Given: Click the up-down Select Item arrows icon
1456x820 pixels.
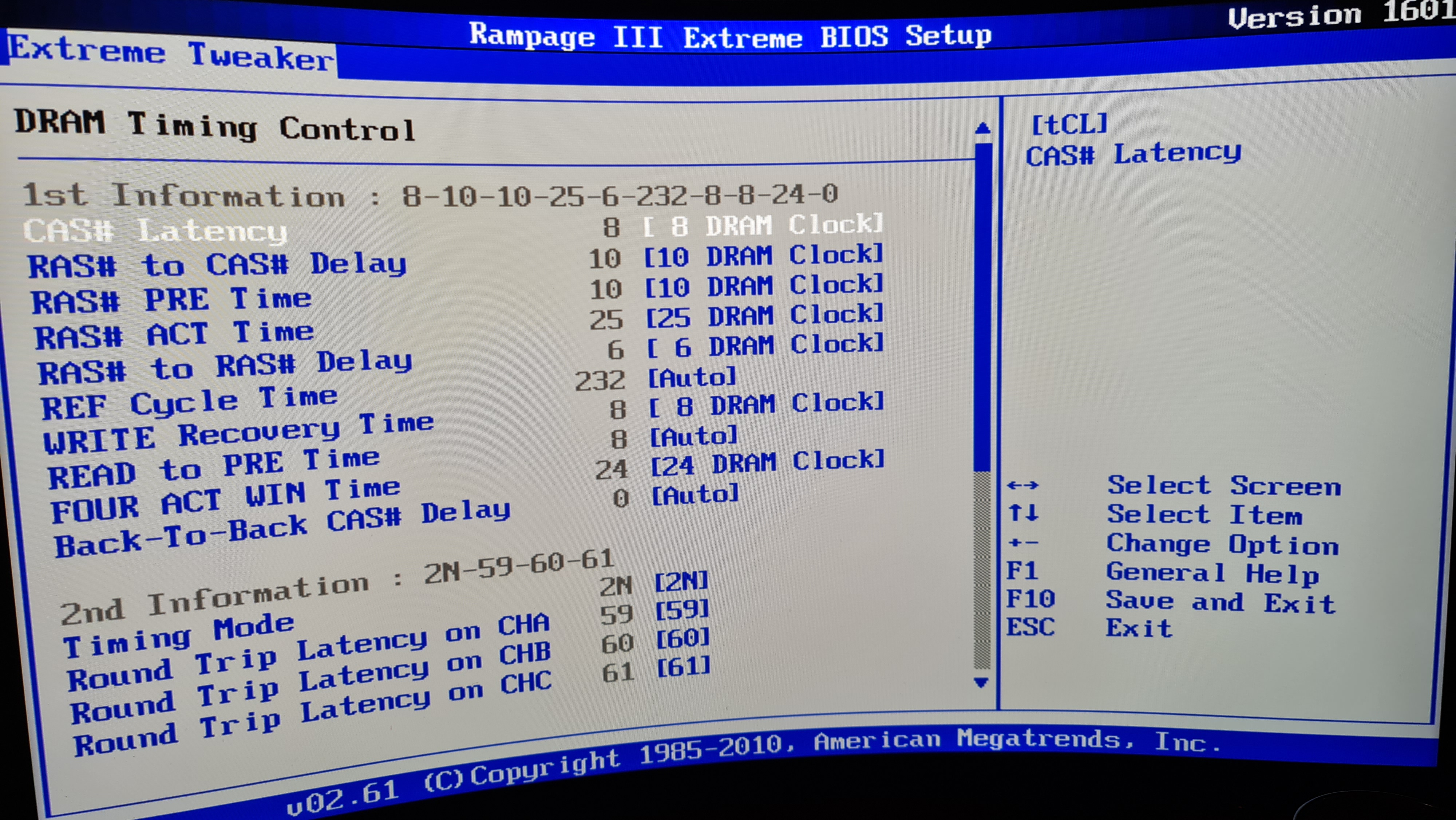Looking at the screenshot, I should [x=1023, y=513].
